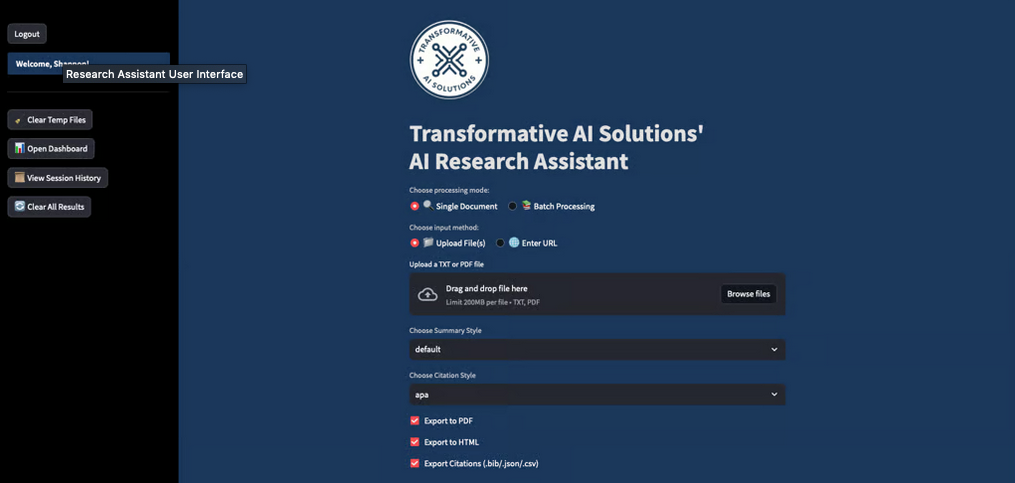The height and width of the screenshot is (483, 1015).
Task: Click the refresh icon on Clear All Results
Action: [x=19, y=207]
